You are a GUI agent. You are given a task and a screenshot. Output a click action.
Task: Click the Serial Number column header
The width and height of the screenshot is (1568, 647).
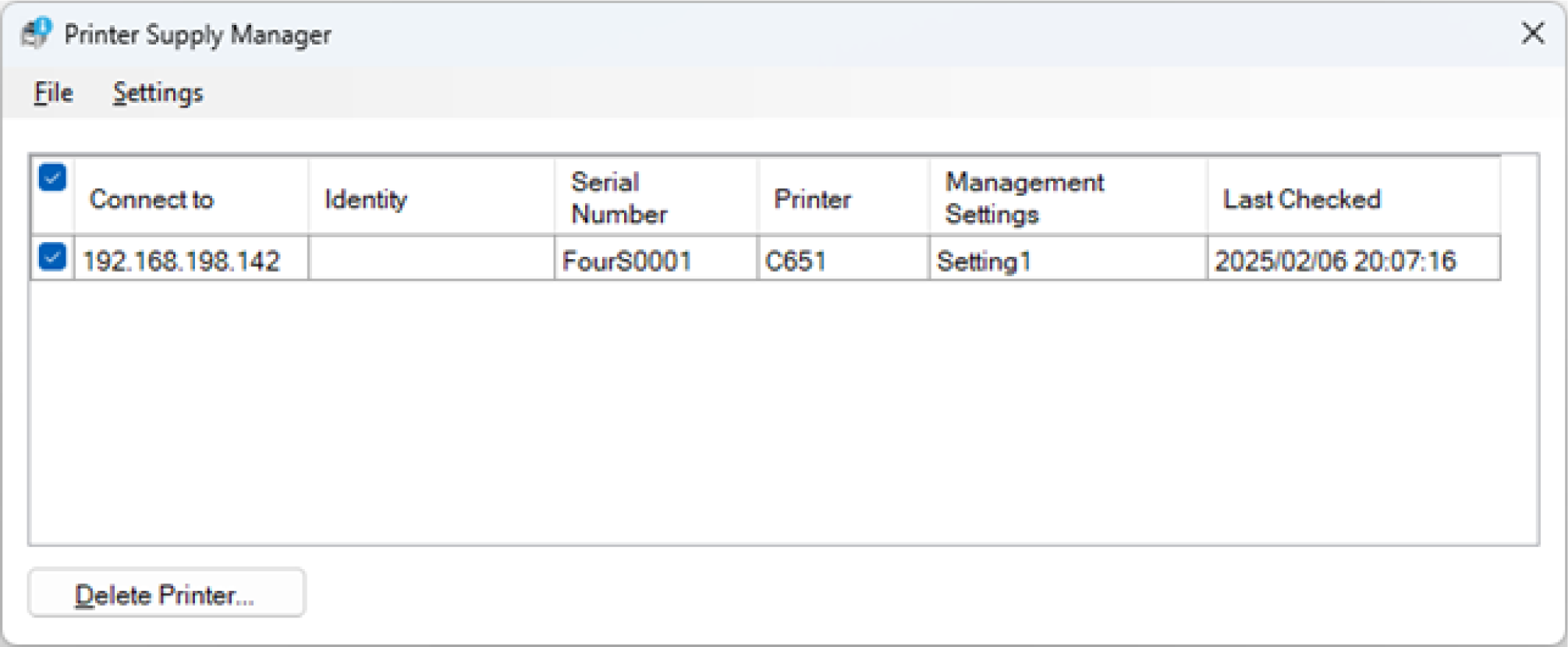pos(619,198)
